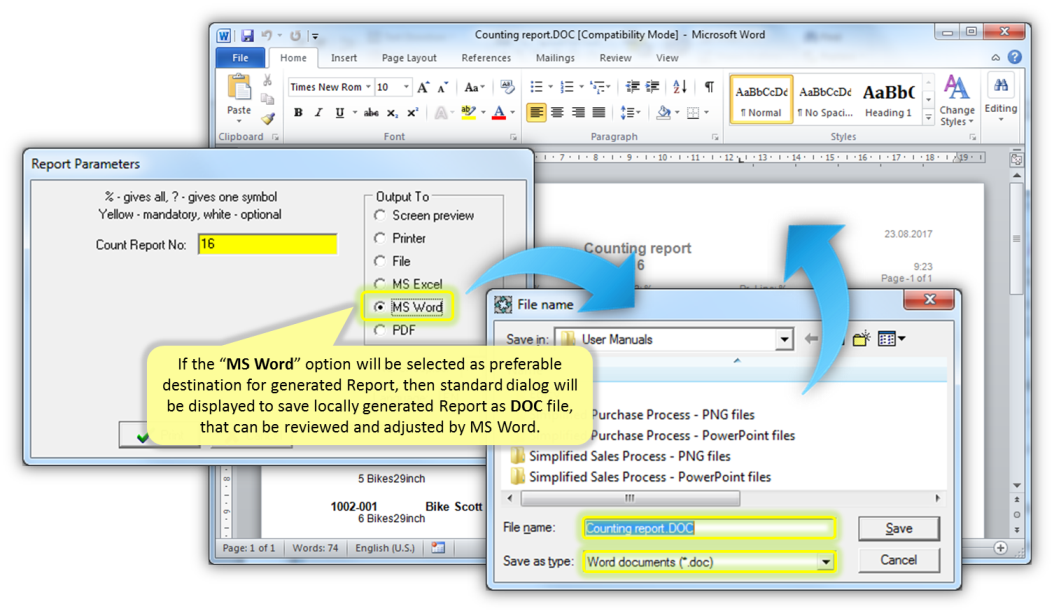The width and height of the screenshot is (1054, 613).
Task: Switch to the References tab
Action: (486, 58)
